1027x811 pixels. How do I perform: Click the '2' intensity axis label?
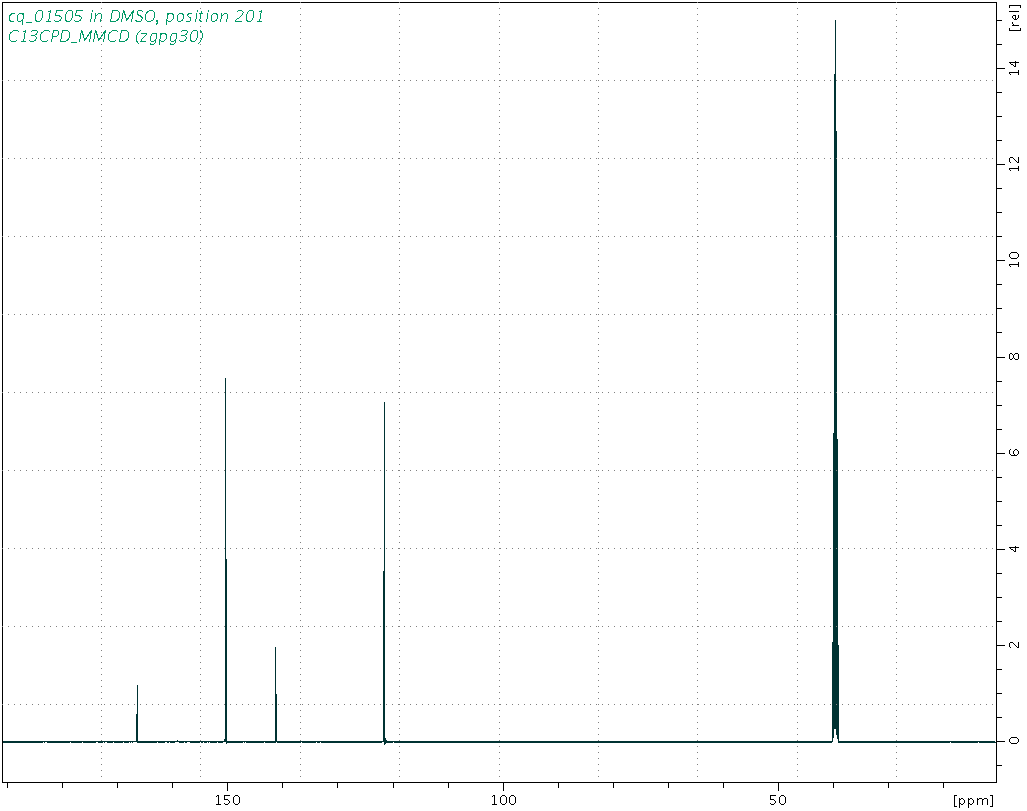coord(1014,645)
